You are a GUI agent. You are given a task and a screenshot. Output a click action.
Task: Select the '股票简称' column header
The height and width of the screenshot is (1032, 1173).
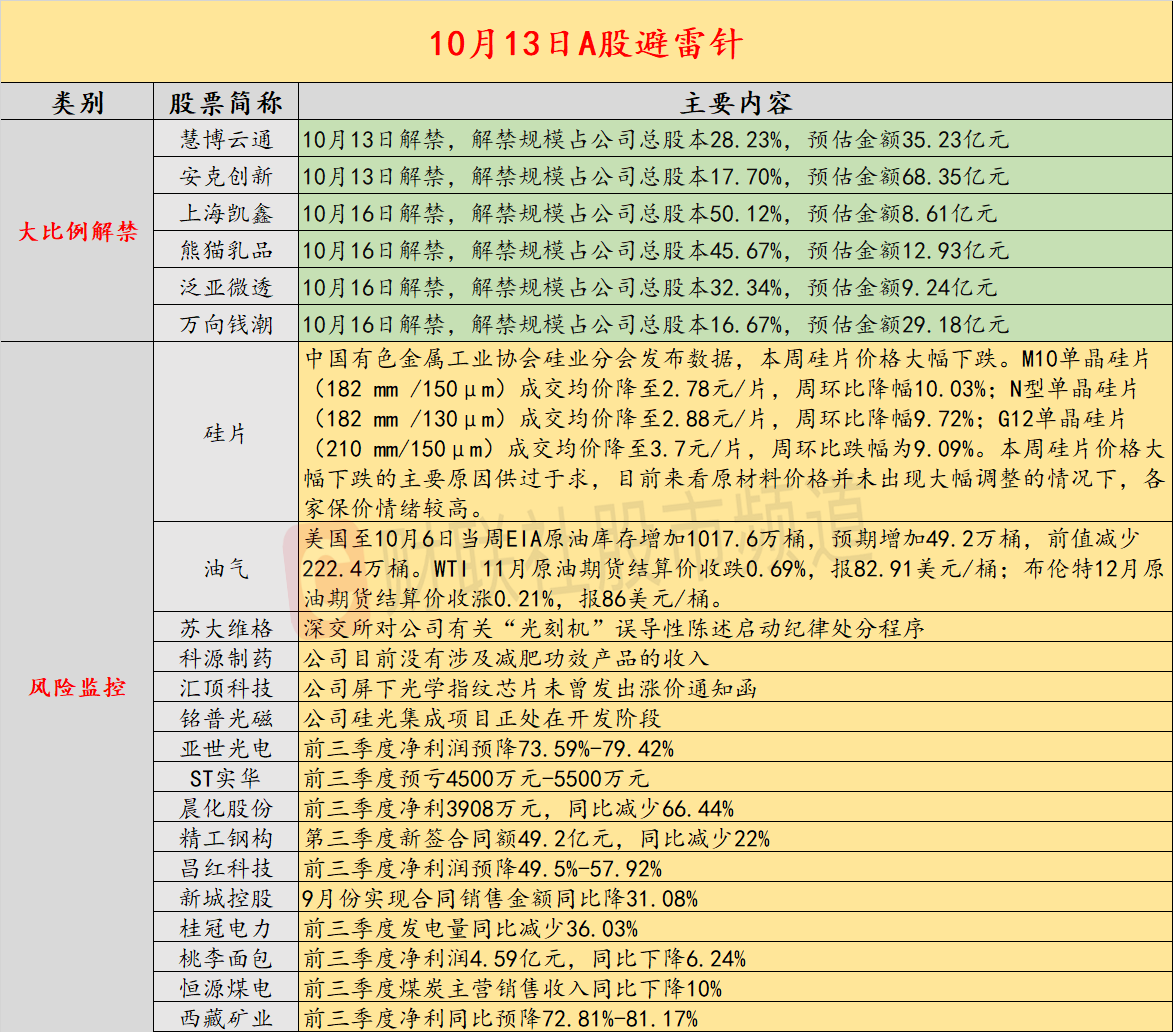point(226,102)
